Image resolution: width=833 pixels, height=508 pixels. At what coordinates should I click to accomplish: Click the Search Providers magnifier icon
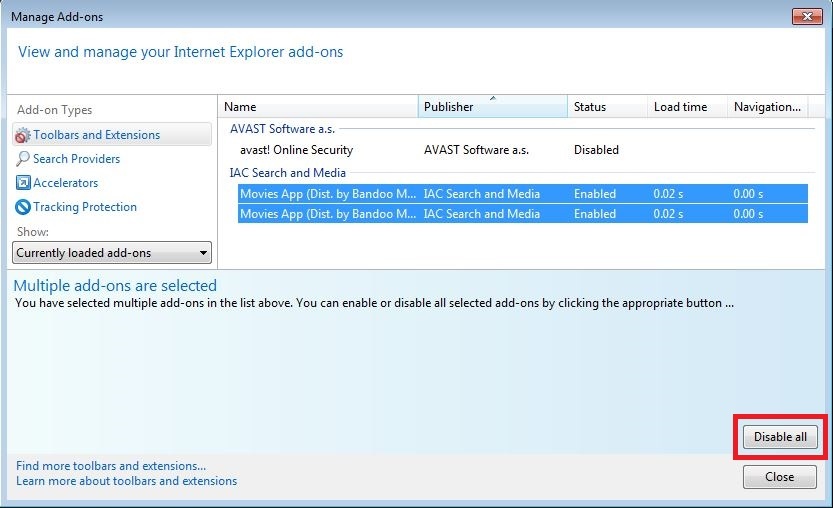[22, 159]
